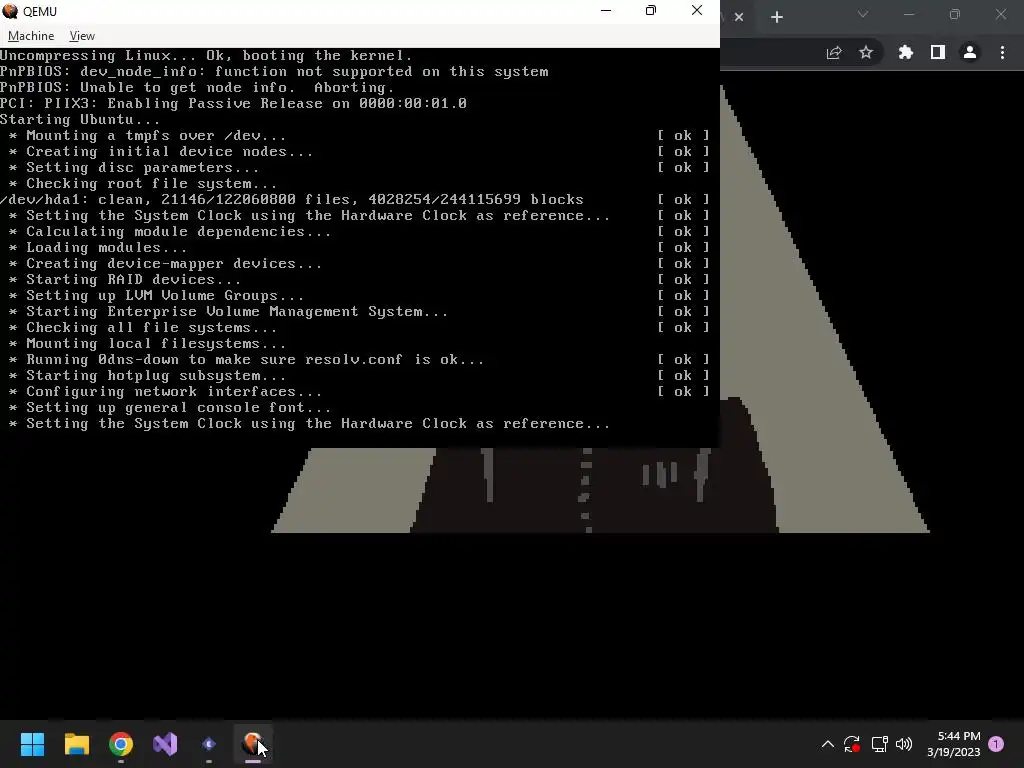Image resolution: width=1024 pixels, height=768 pixels.
Task: Switch to Chrome from the taskbar
Action: coord(121,744)
